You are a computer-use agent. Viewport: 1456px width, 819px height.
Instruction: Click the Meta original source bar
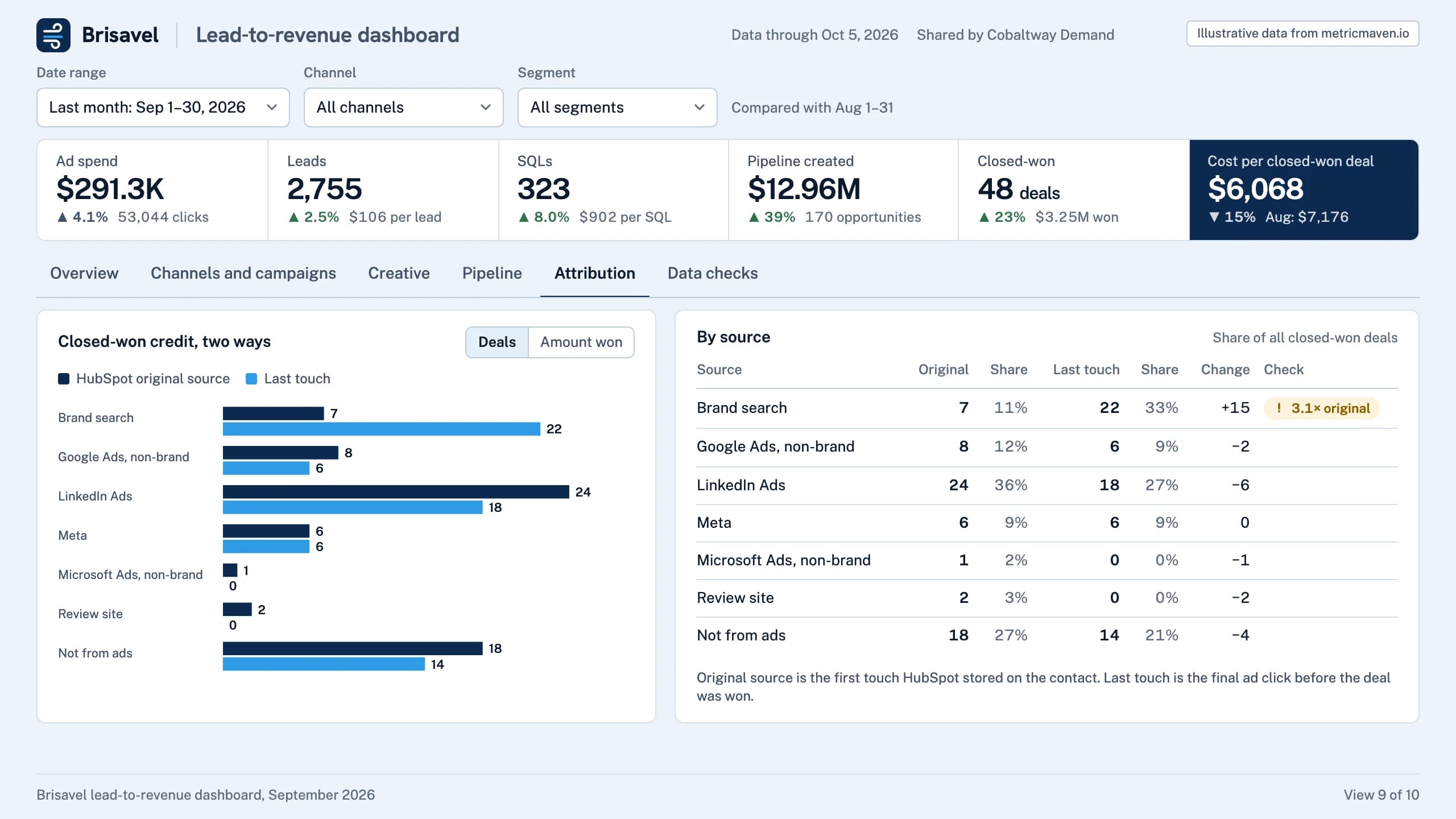click(x=266, y=531)
